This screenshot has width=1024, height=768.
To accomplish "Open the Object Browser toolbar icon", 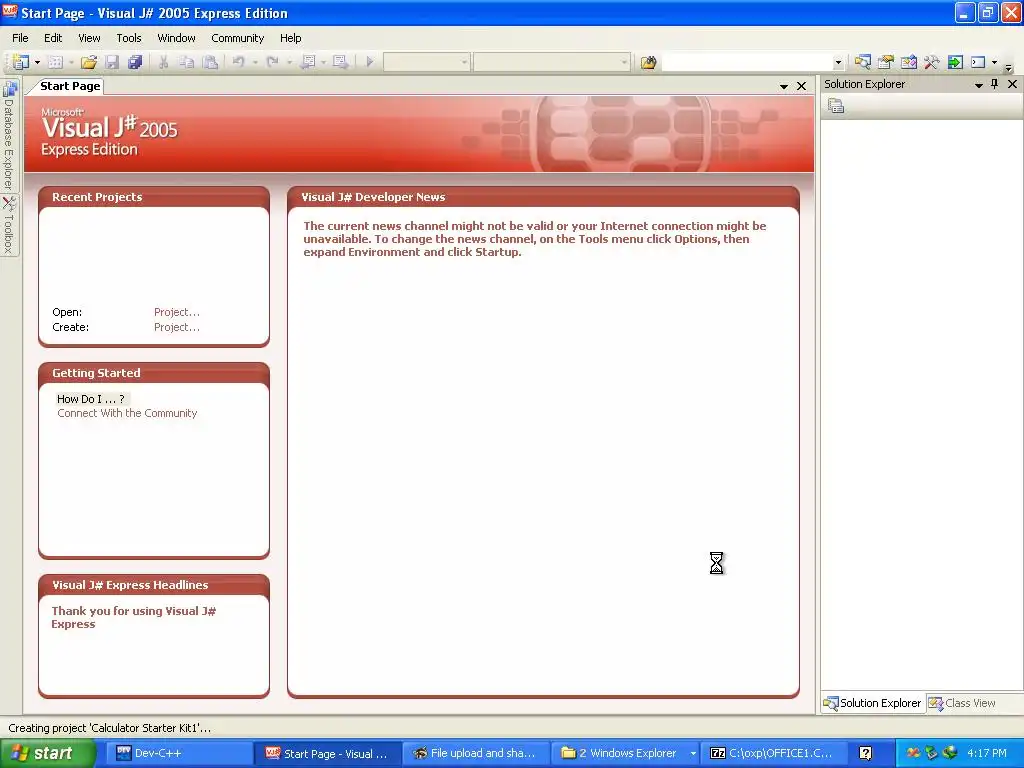I will coord(908,62).
